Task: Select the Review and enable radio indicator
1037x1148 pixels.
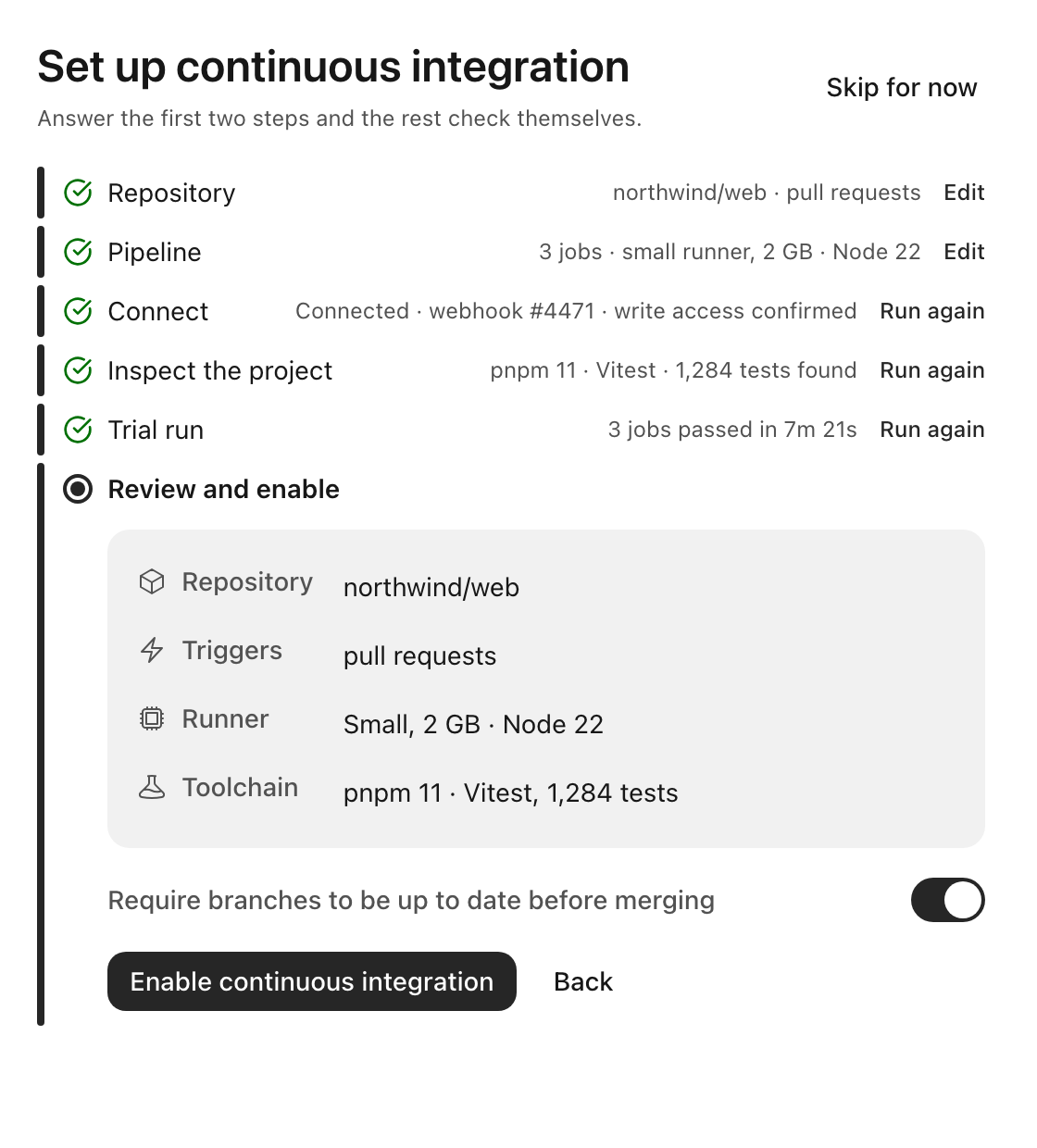Action: click(78, 489)
